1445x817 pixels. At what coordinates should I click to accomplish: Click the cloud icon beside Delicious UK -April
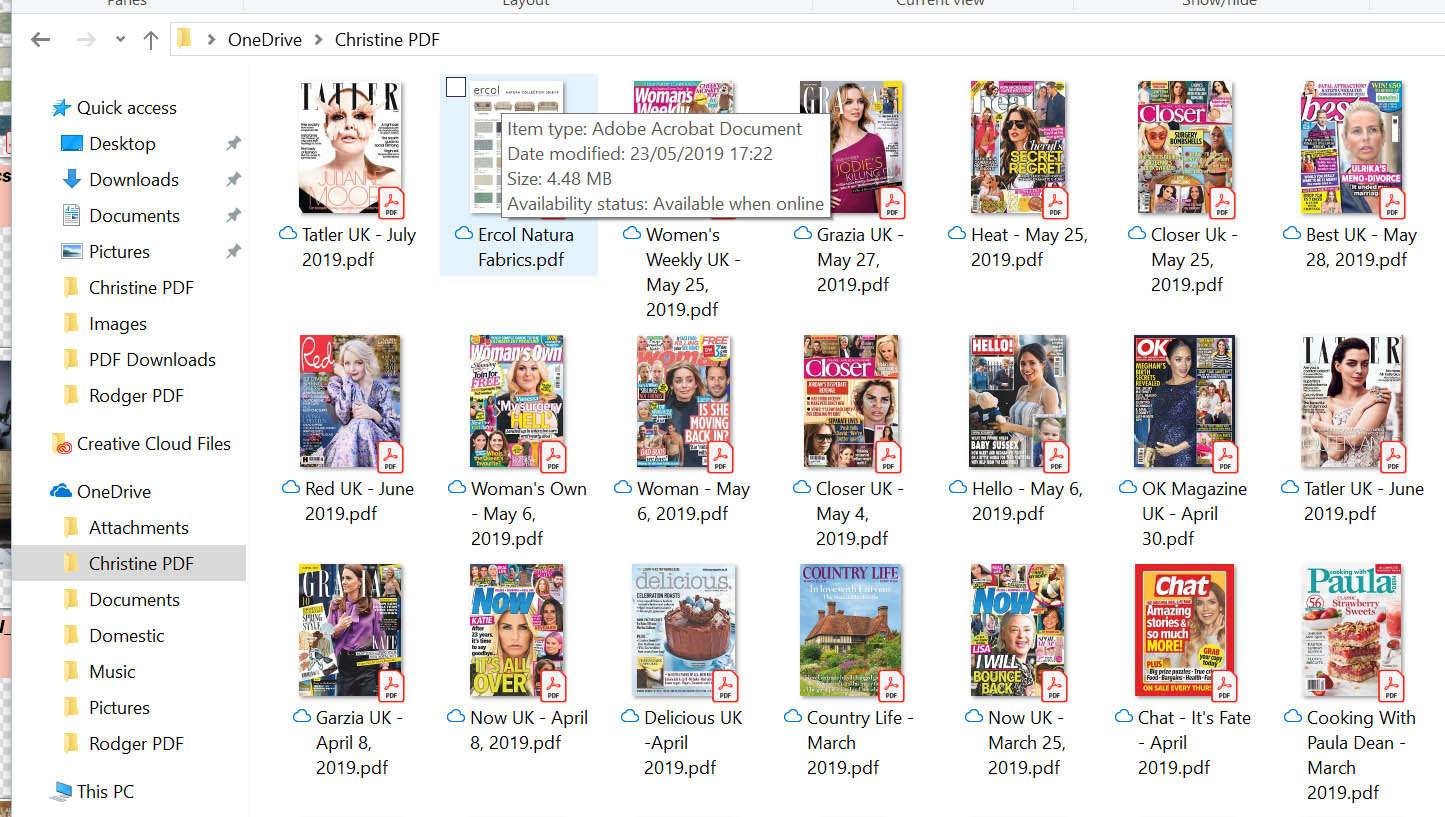[x=630, y=717]
